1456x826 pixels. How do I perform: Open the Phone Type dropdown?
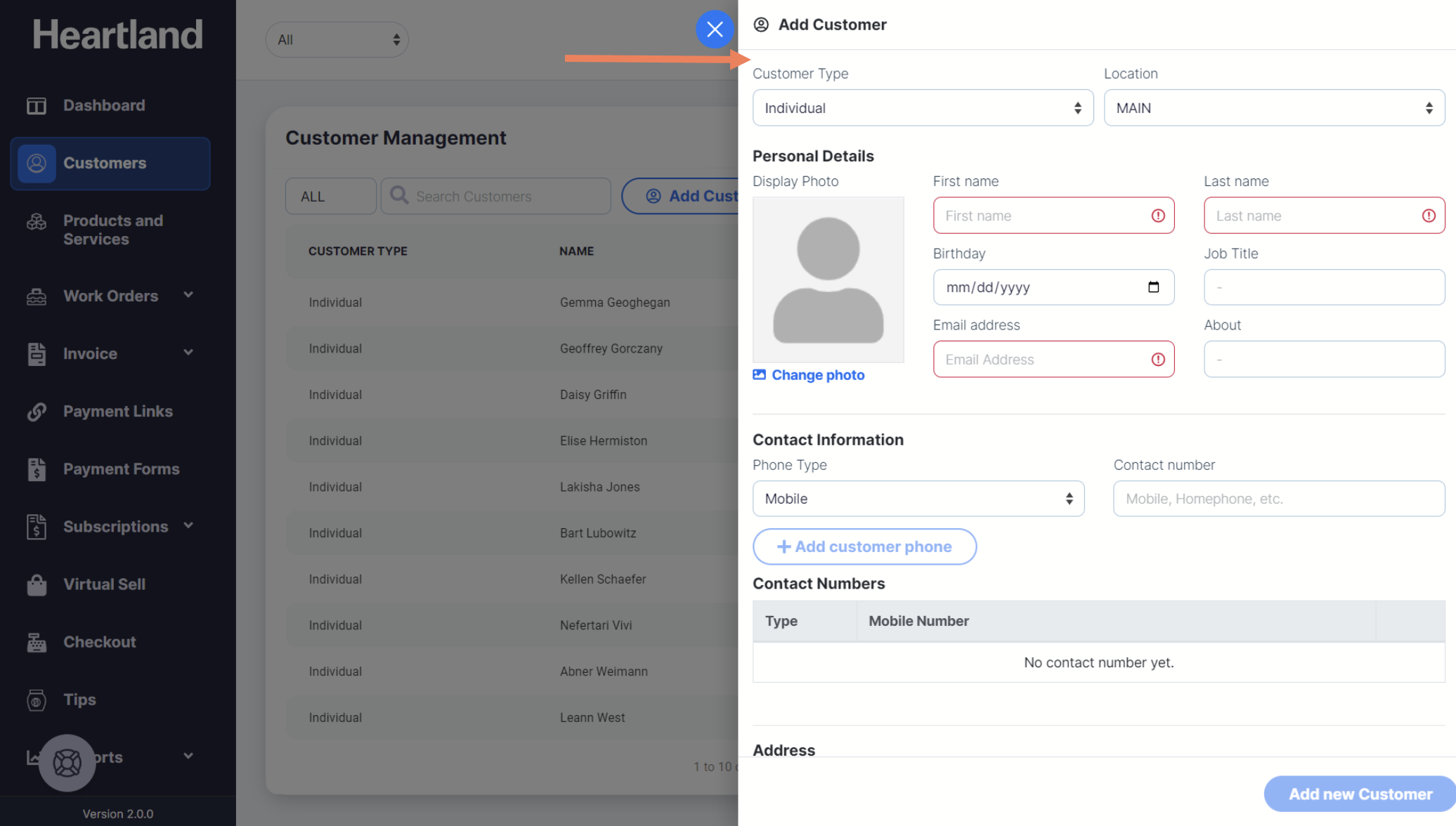918,499
